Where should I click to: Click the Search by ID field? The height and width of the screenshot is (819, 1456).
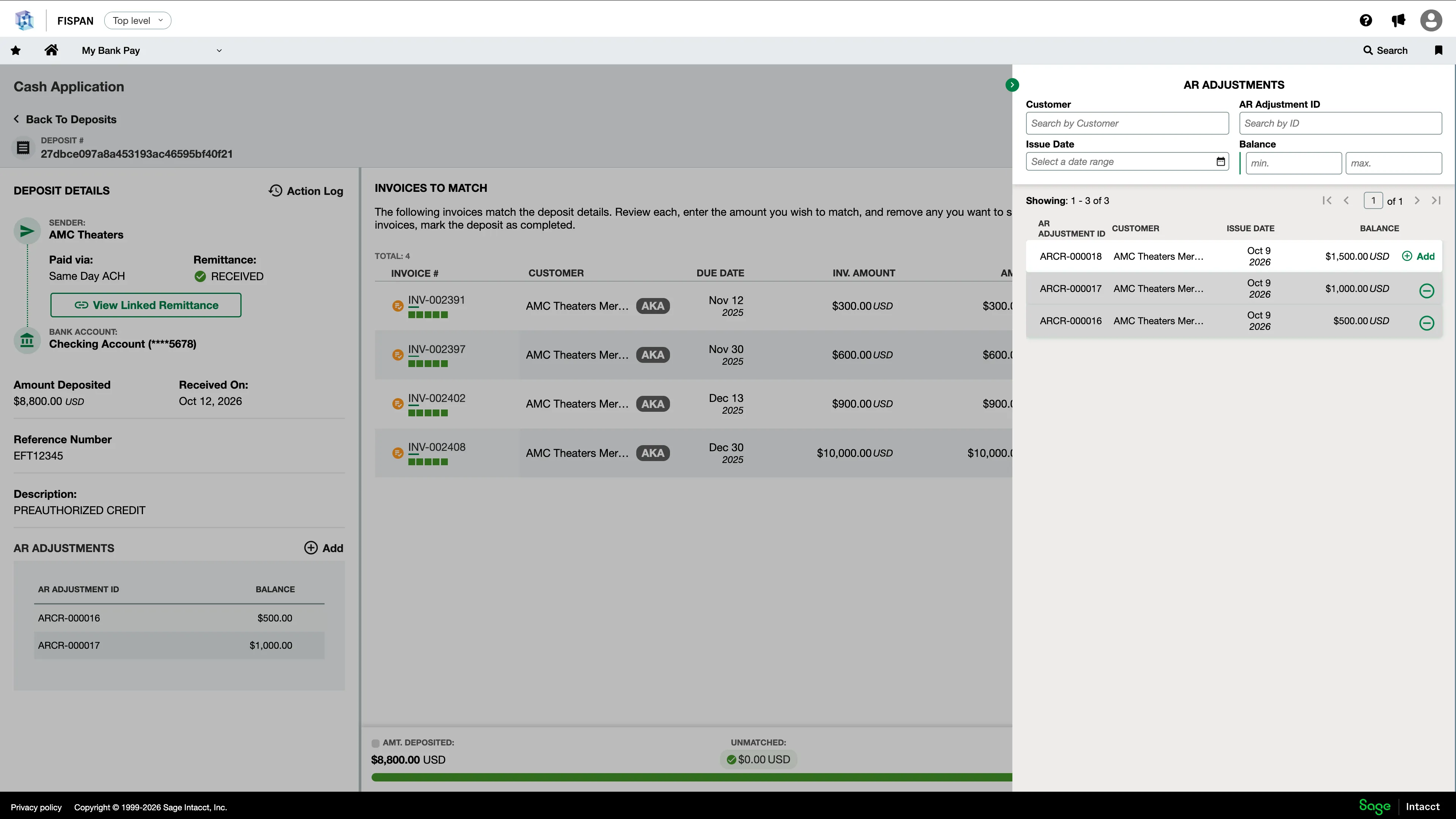pos(1340,123)
